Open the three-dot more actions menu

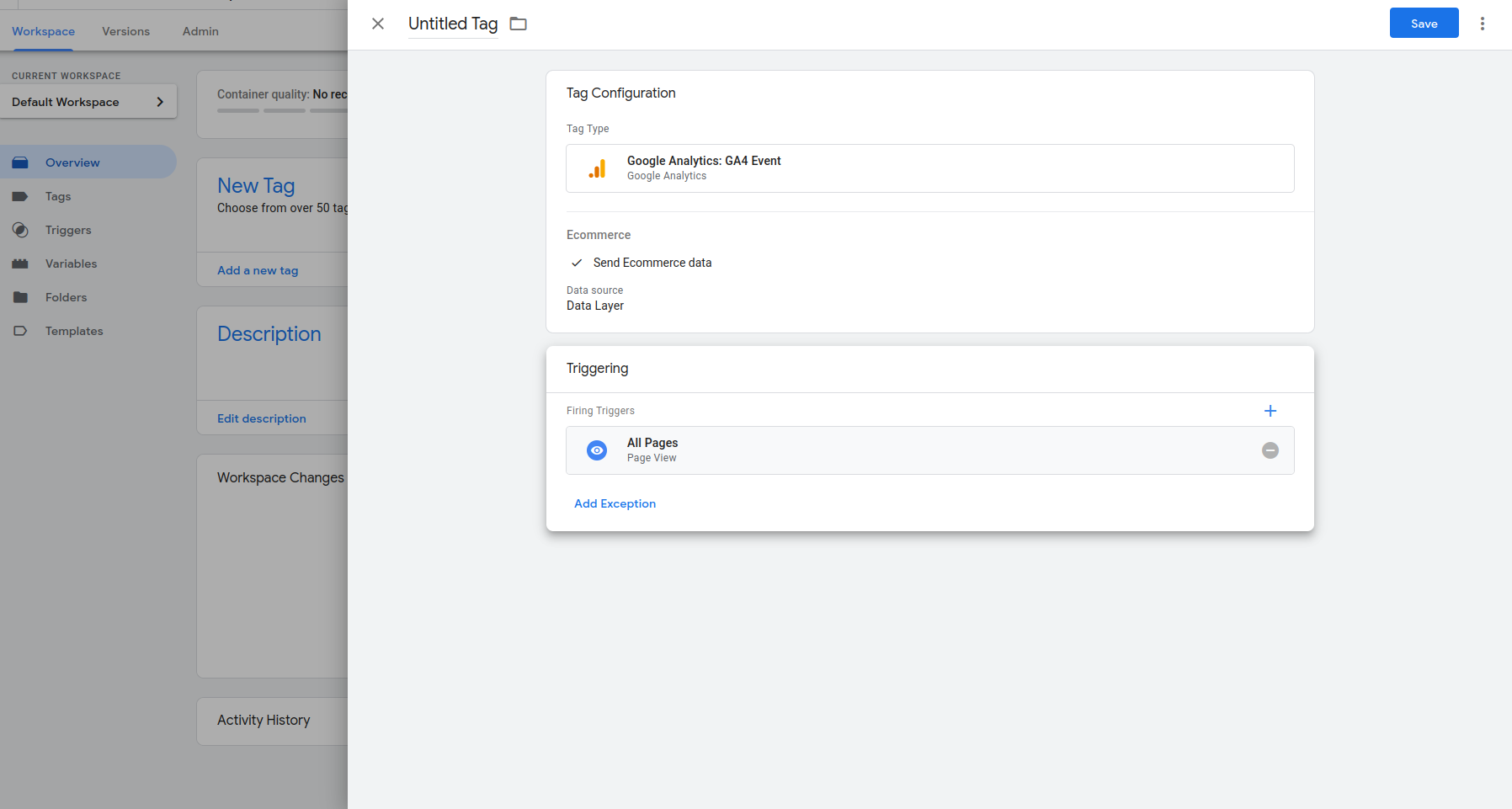coord(1483,24)
